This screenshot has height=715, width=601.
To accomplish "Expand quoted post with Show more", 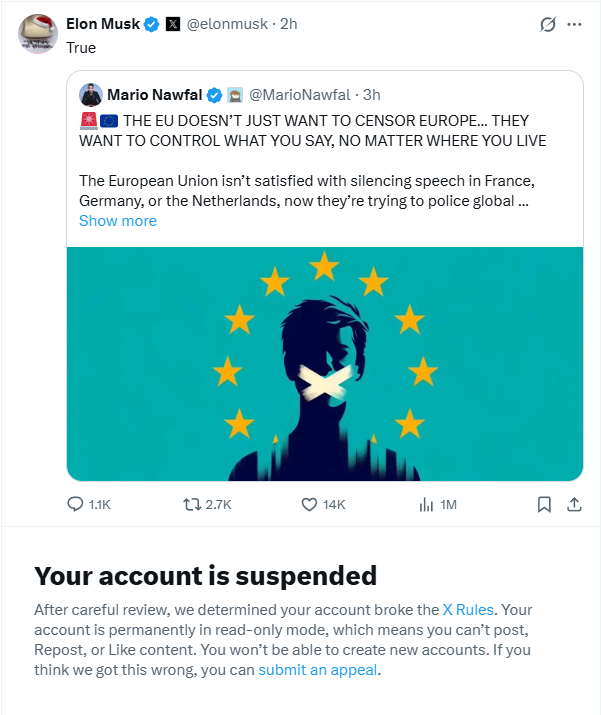I will point(118,221).
